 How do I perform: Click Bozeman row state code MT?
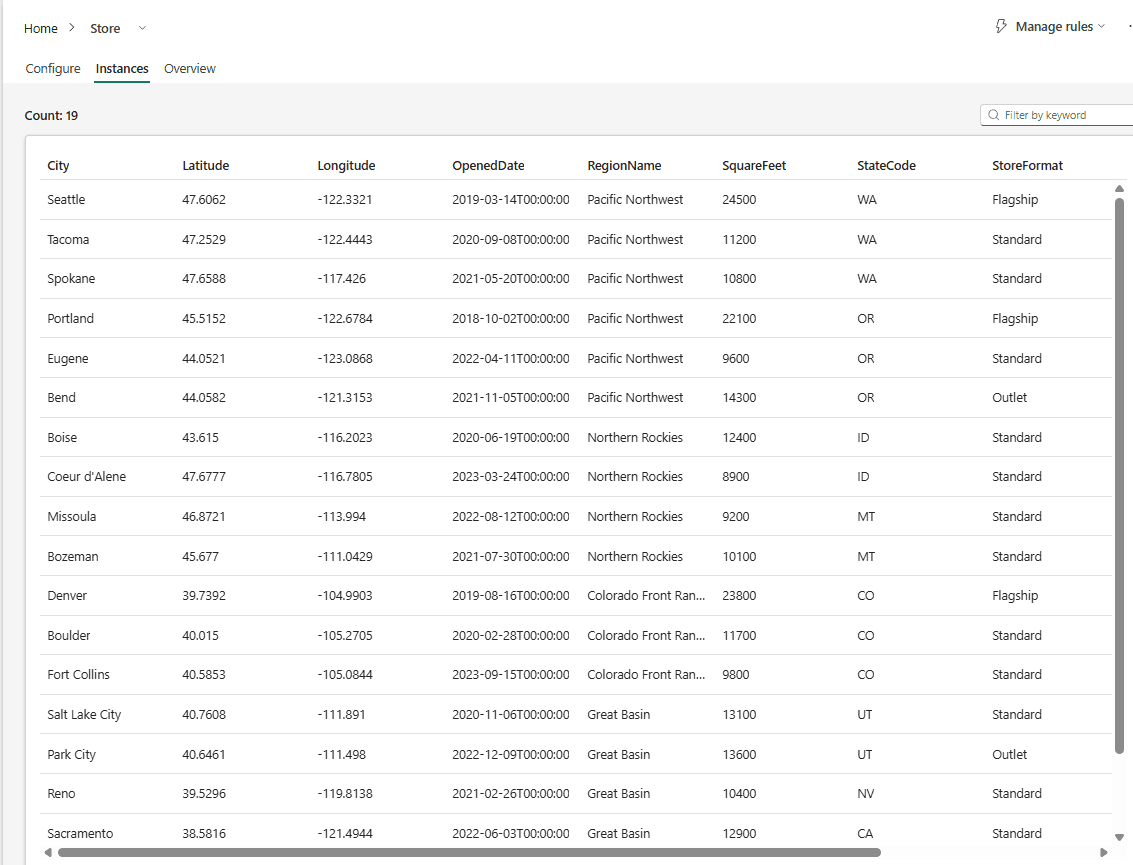866,556
